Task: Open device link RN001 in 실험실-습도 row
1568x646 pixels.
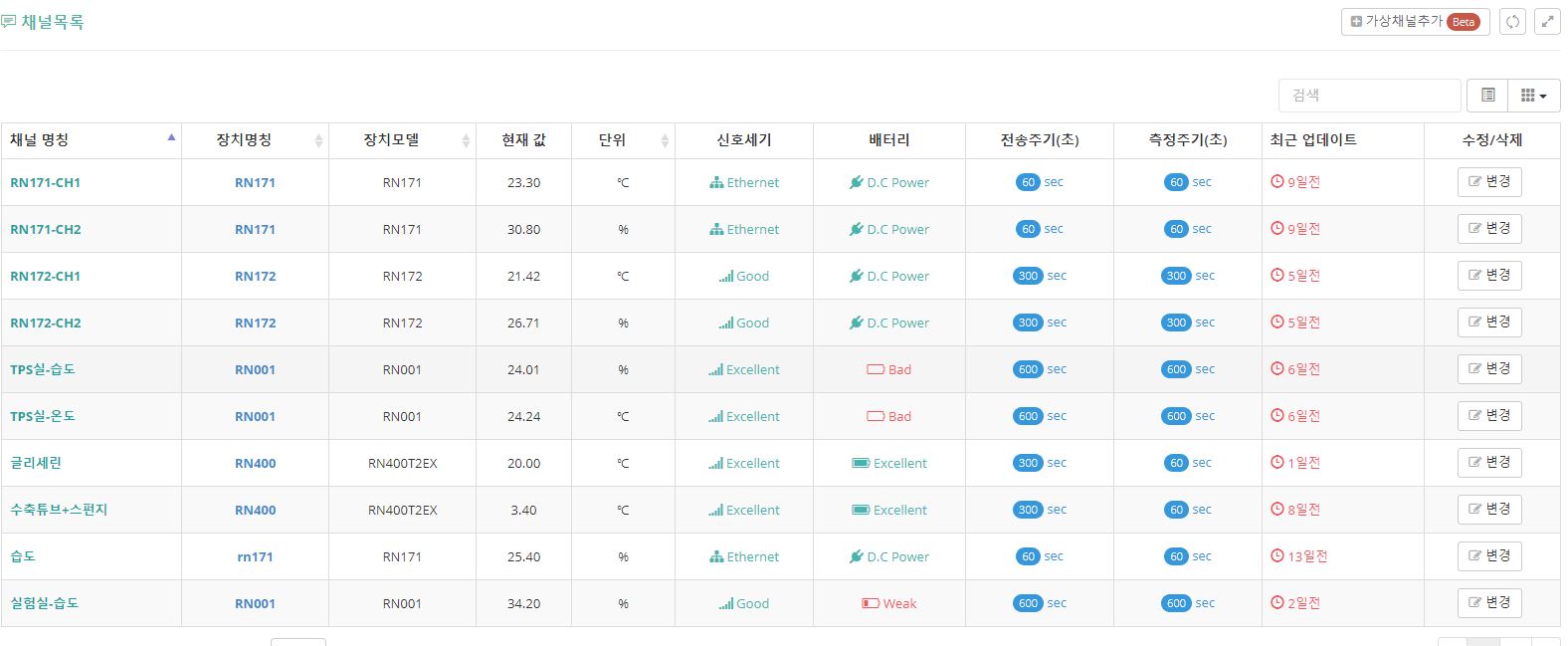Action: point(255,603)
